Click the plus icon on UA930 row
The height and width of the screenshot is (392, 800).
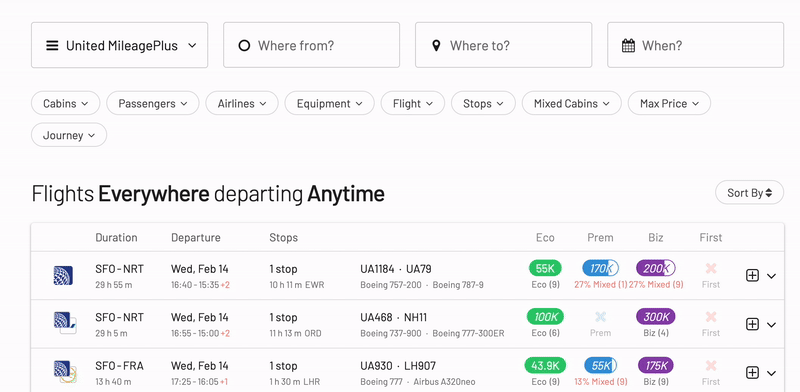(x=753, y=372)
